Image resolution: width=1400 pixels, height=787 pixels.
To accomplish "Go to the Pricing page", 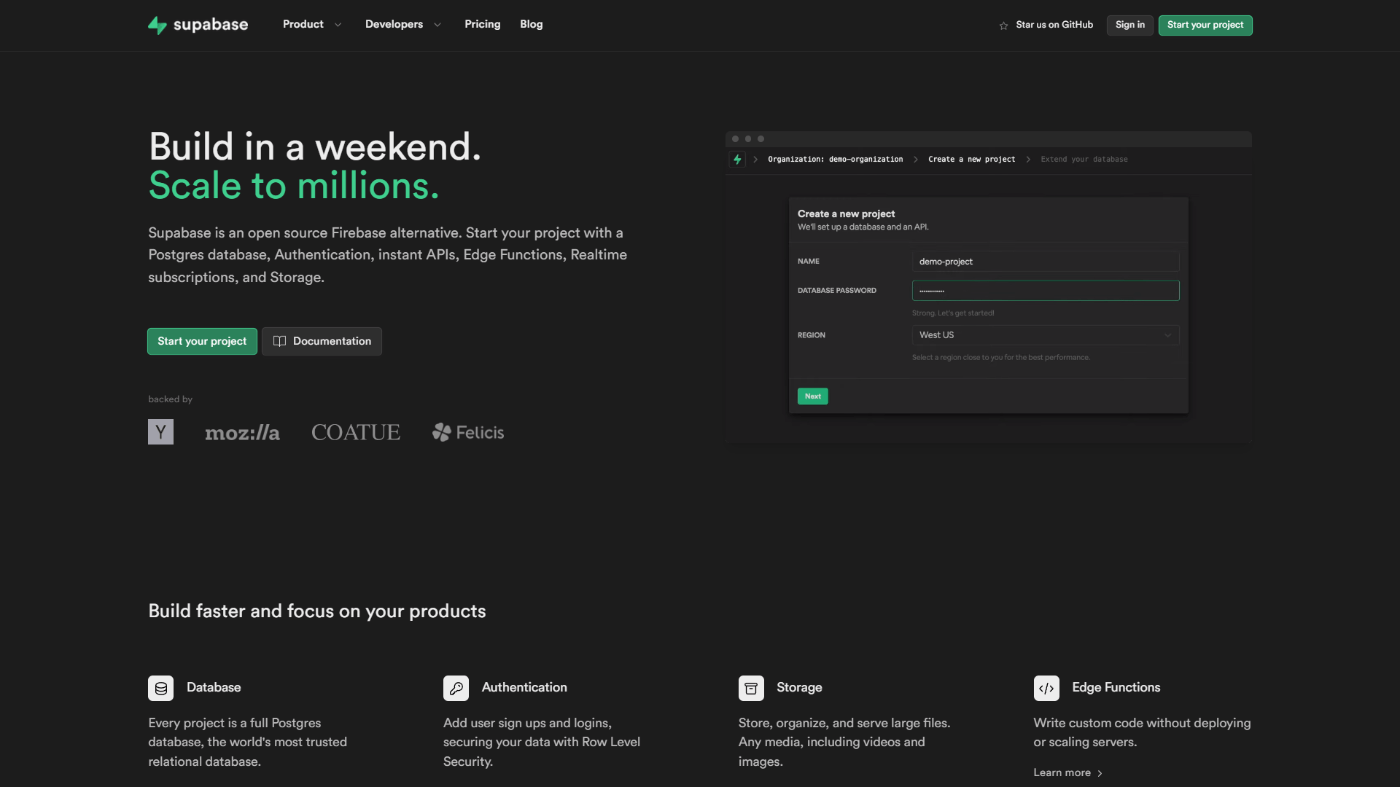I will 482,24.
